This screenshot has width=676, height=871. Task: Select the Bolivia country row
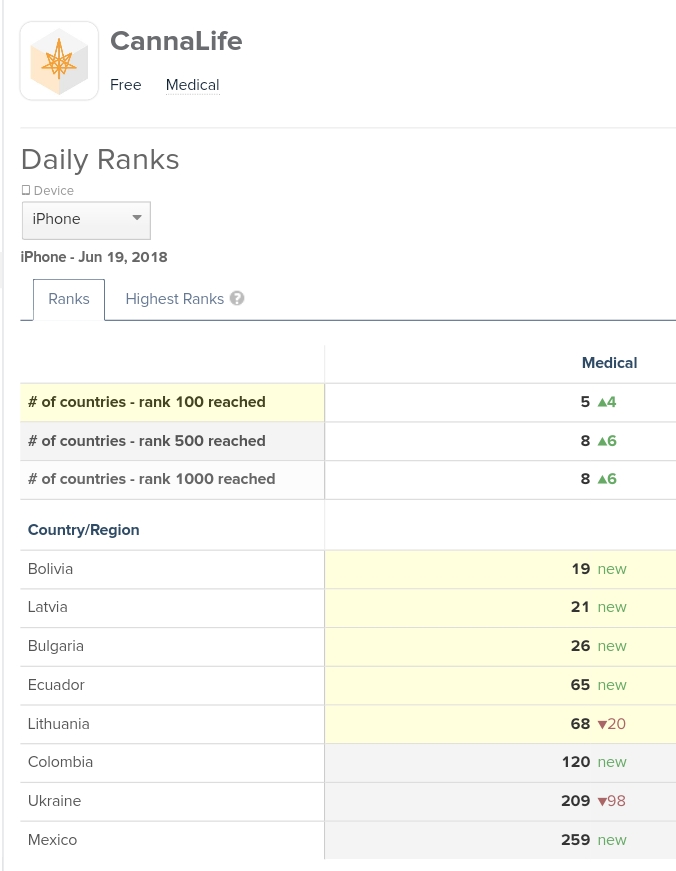coord(51,569)
